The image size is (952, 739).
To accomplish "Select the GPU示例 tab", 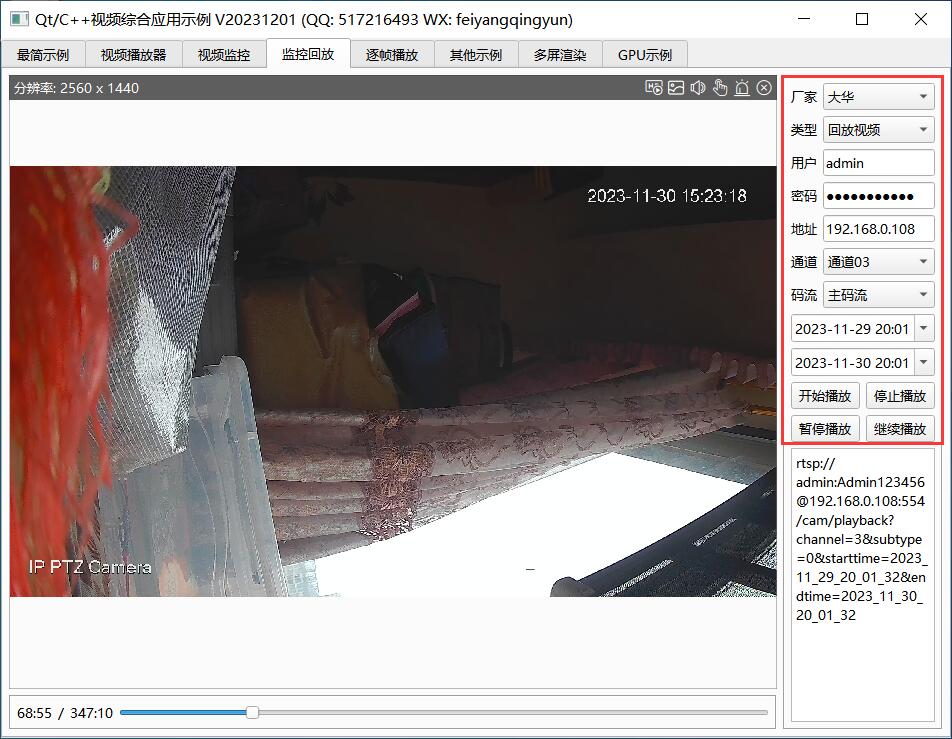I will tap(645, 55).
